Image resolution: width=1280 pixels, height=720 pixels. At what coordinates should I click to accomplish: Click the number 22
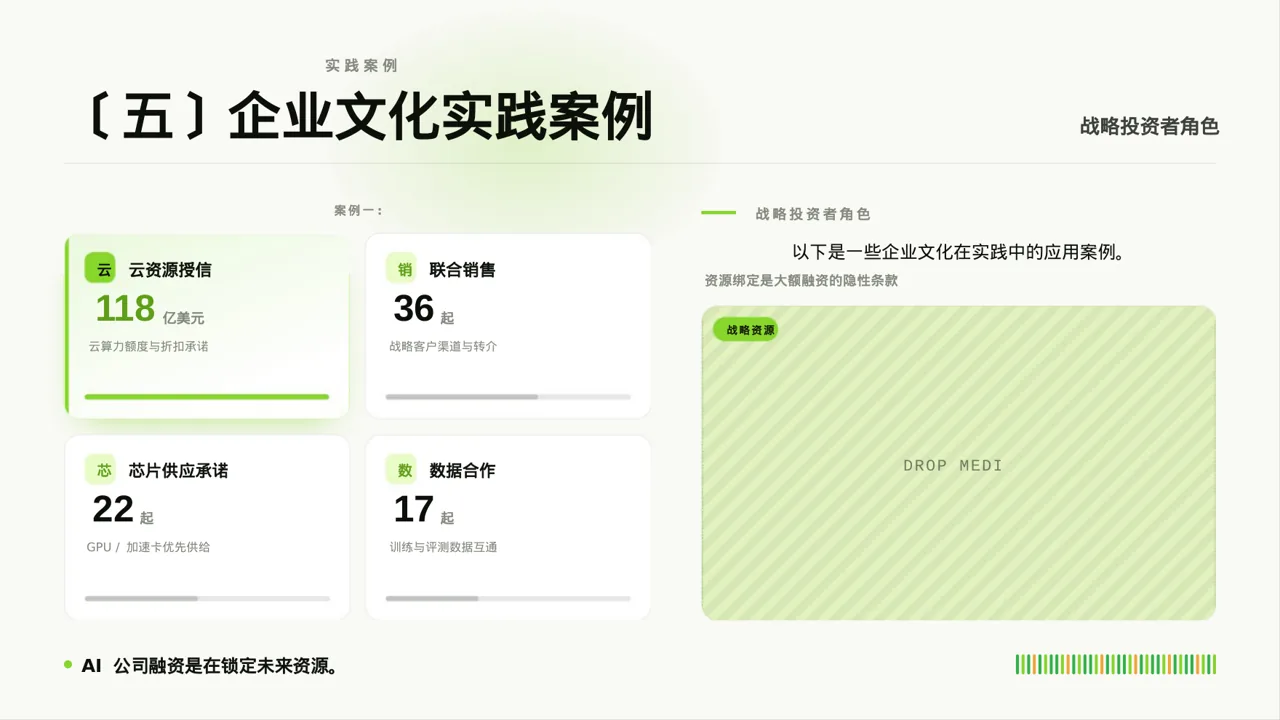pyautogui.click(x=113, y=510)
